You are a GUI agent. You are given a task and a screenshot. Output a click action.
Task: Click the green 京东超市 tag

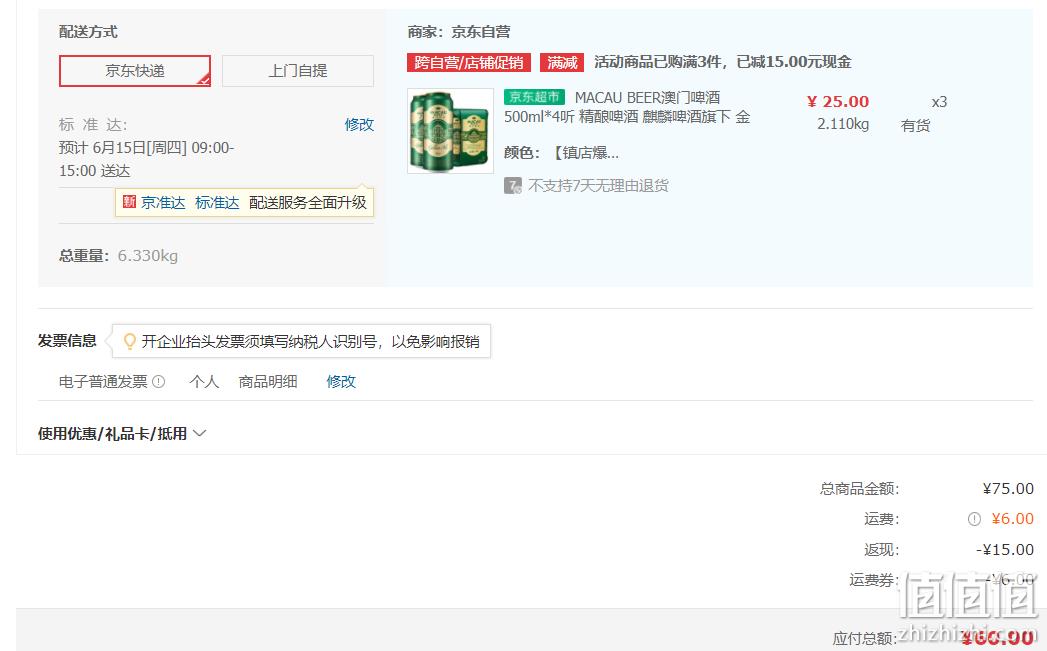point(534,97)
